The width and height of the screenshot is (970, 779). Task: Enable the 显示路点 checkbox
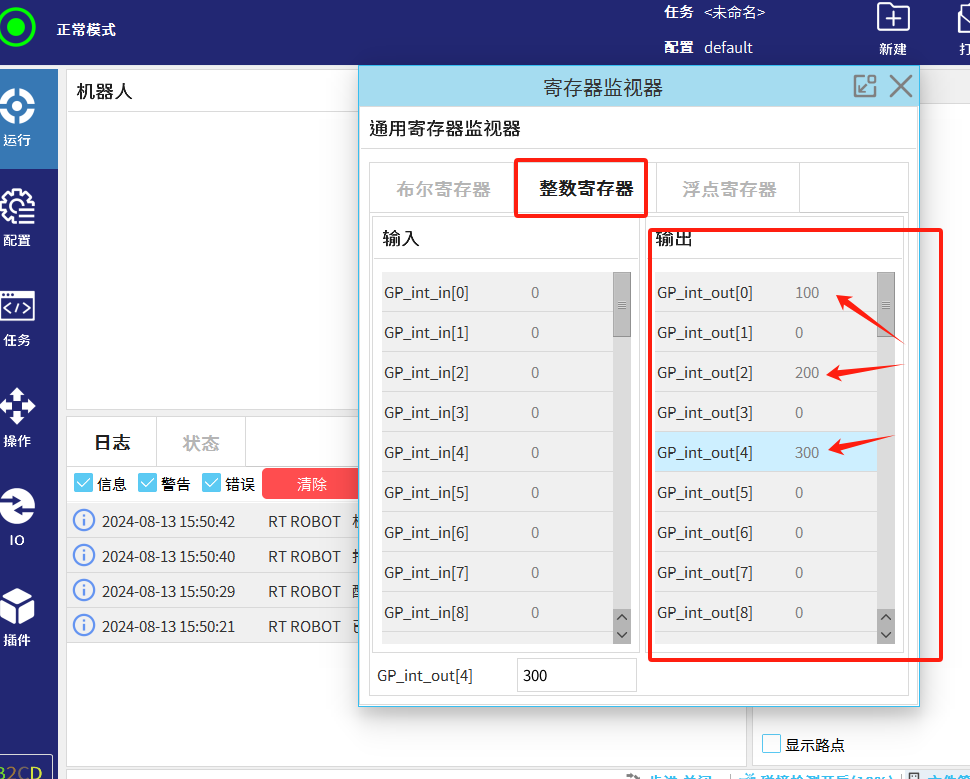click(771, 743)
